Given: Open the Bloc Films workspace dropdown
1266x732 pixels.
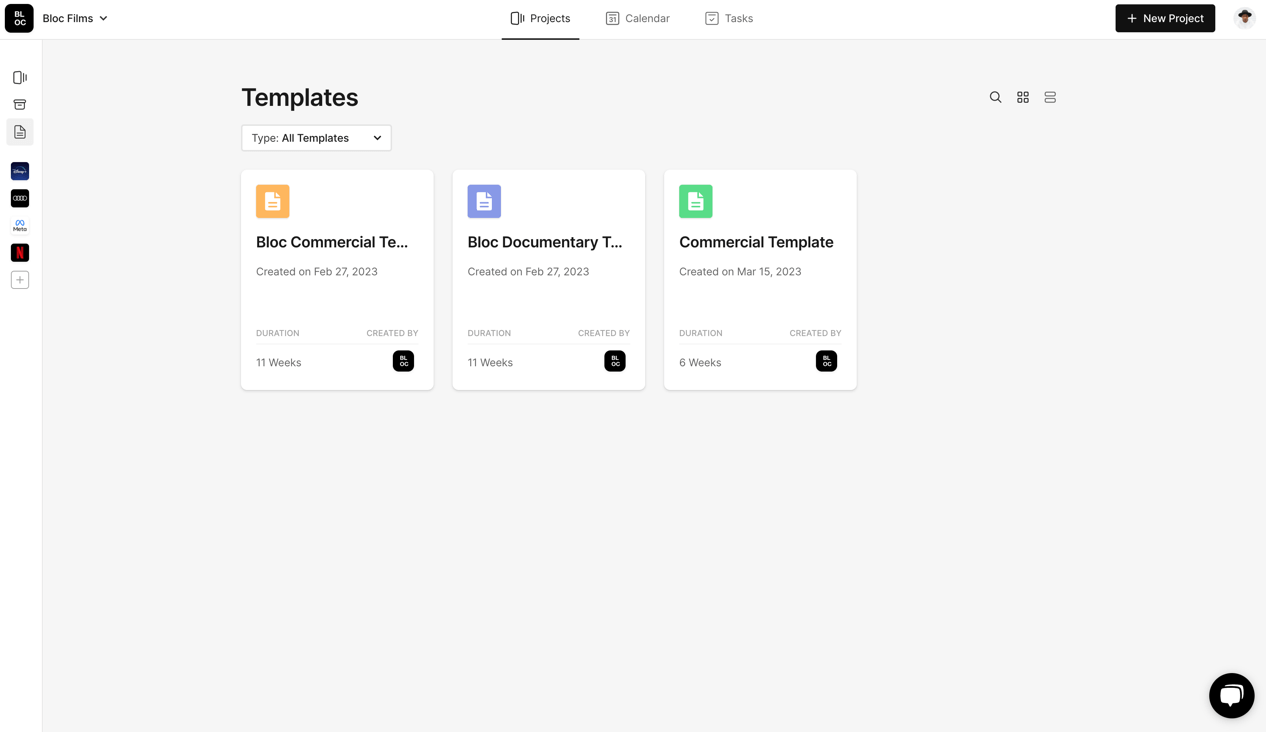Looking at the screenshot, I should click(75, 18).
